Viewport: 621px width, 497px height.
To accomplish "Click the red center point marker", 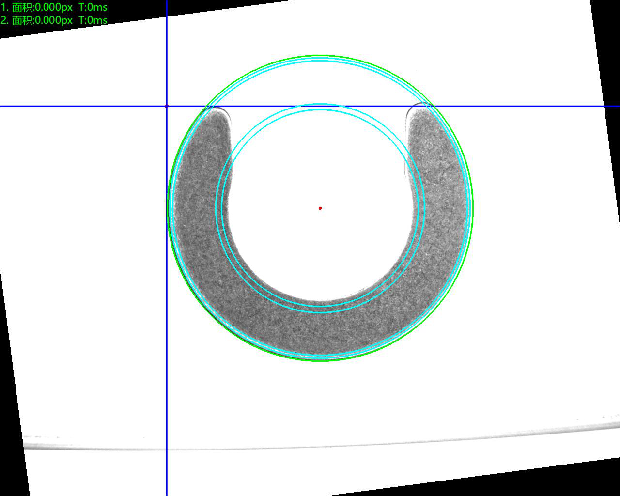I will (x=320, y=208).
